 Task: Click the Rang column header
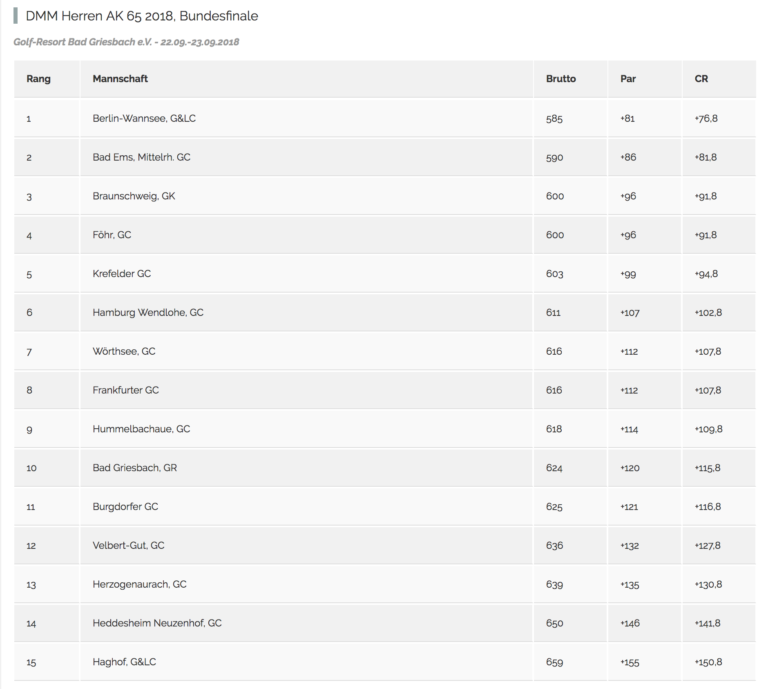pyautogui.click(x=38, y=79)
